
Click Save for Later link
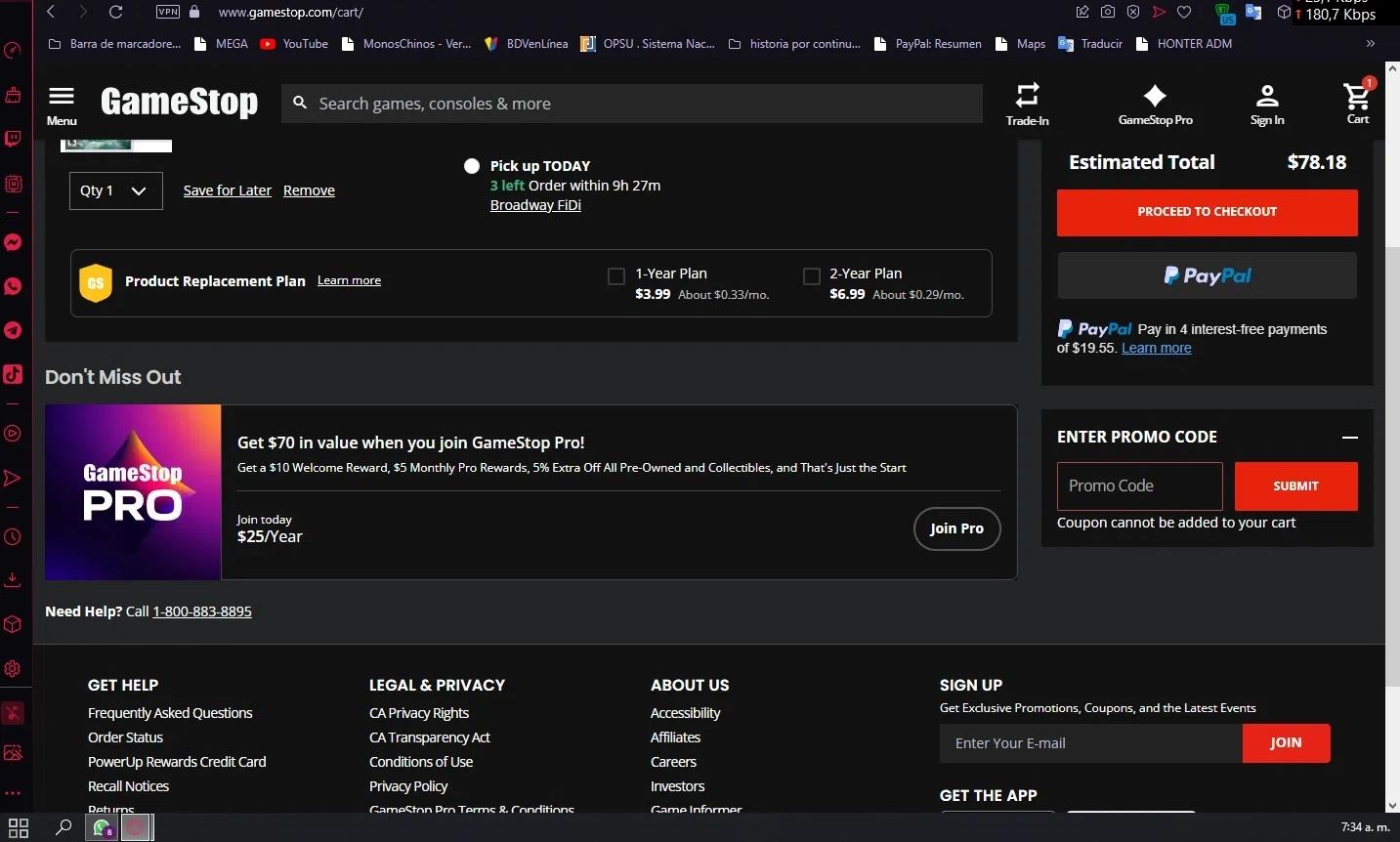pyautogui.click(x=228, y=190)
